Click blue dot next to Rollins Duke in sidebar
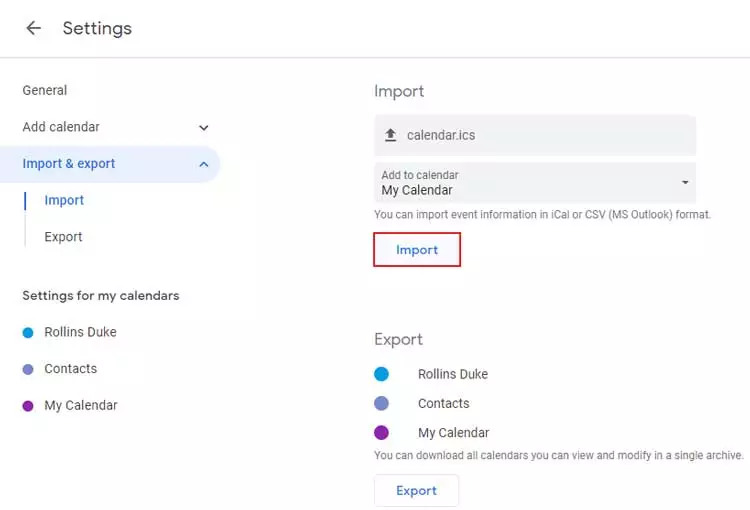This screenshot has width=750, height=510. [28, 333]
